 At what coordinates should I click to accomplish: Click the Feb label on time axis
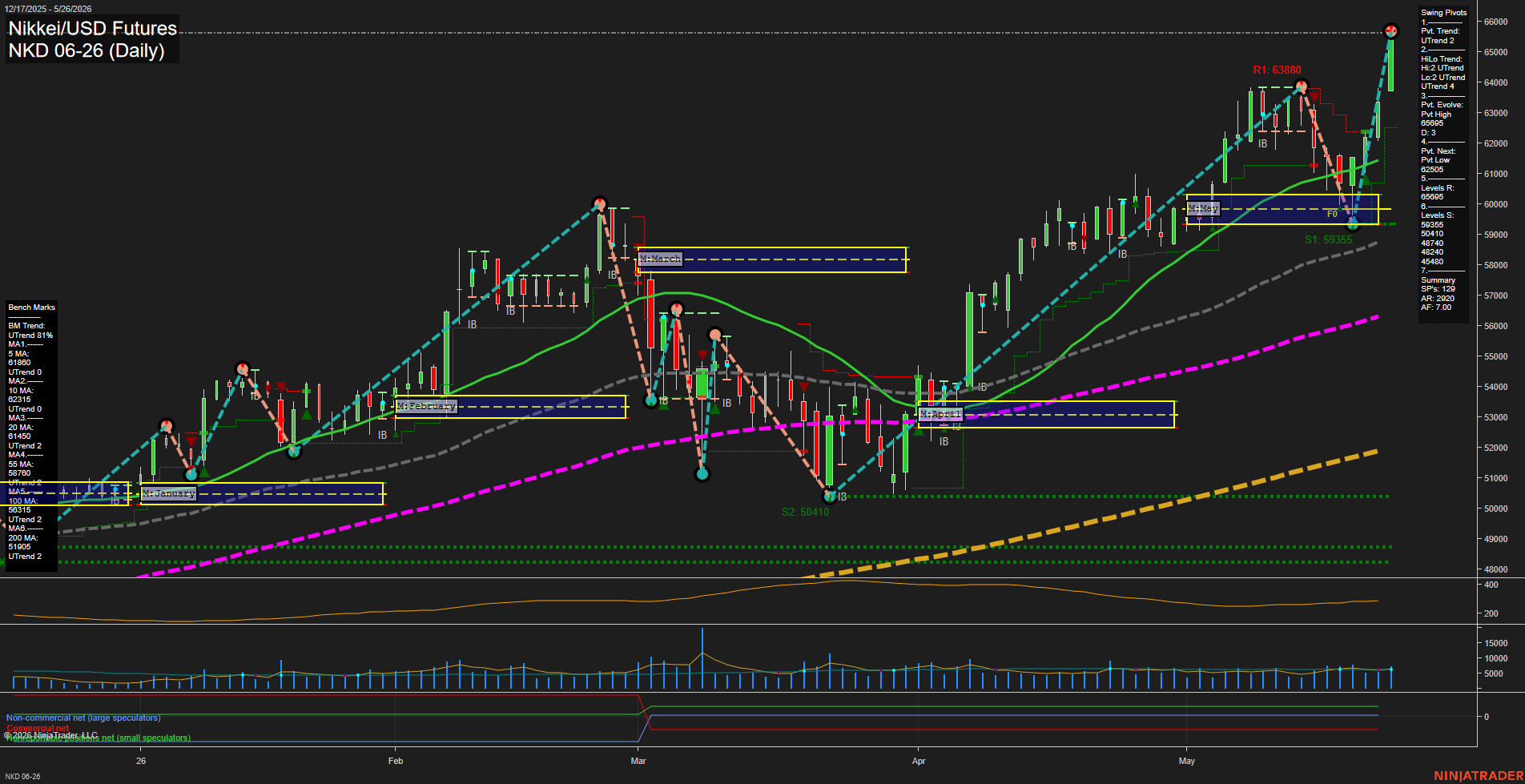(x=395, y=761)
